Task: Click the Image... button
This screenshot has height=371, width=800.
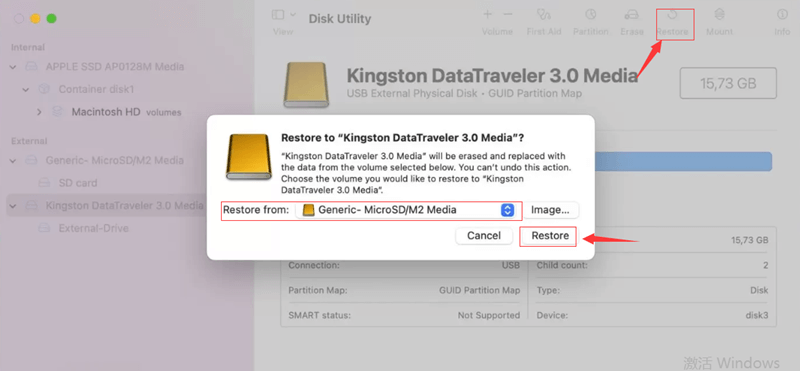Action: [550, 210]
